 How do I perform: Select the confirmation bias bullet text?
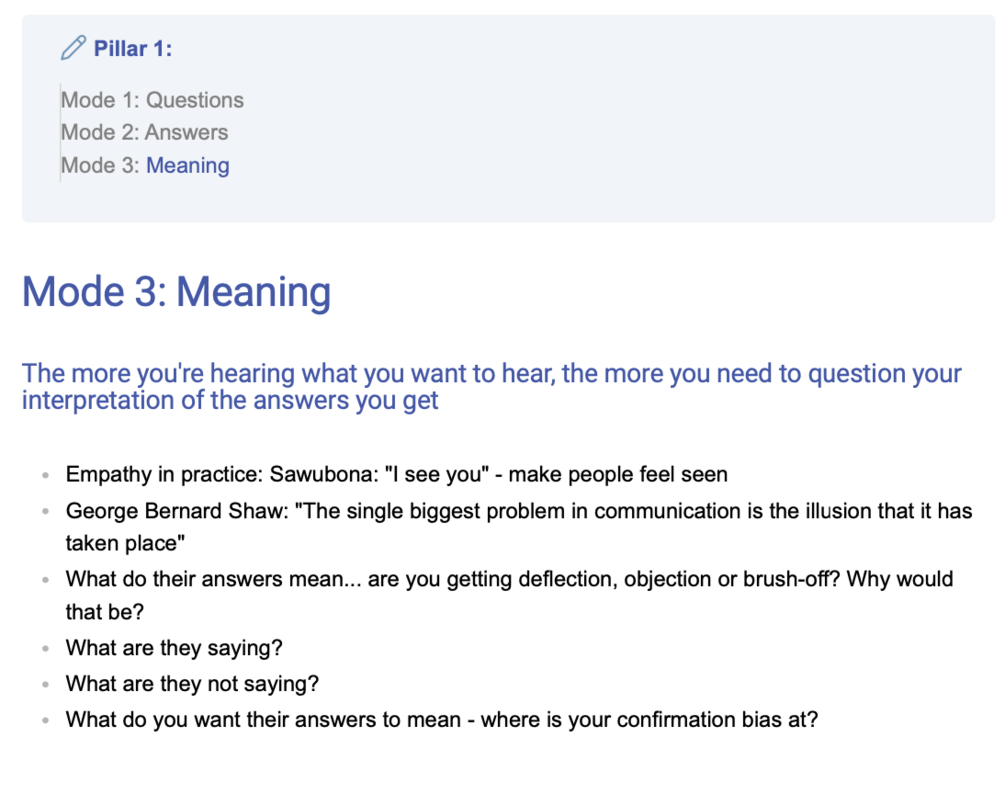point(442,720)
